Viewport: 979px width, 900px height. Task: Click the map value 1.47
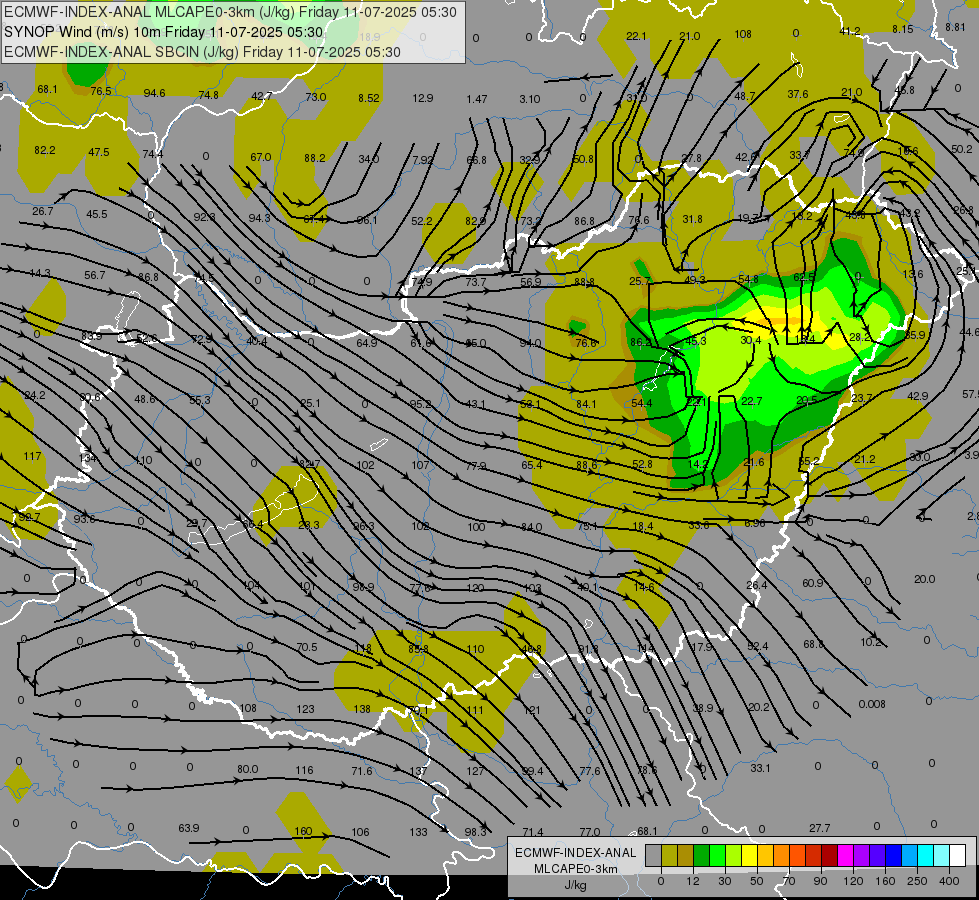(476, 99)
